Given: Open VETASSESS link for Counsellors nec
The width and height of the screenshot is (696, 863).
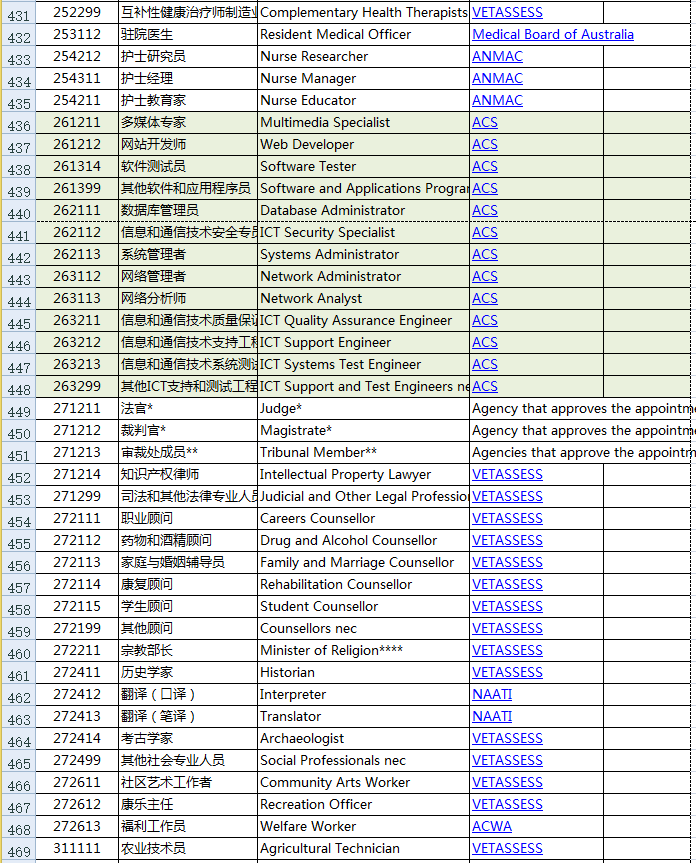Looking at the screenshot, I should [x=507, y=629].
